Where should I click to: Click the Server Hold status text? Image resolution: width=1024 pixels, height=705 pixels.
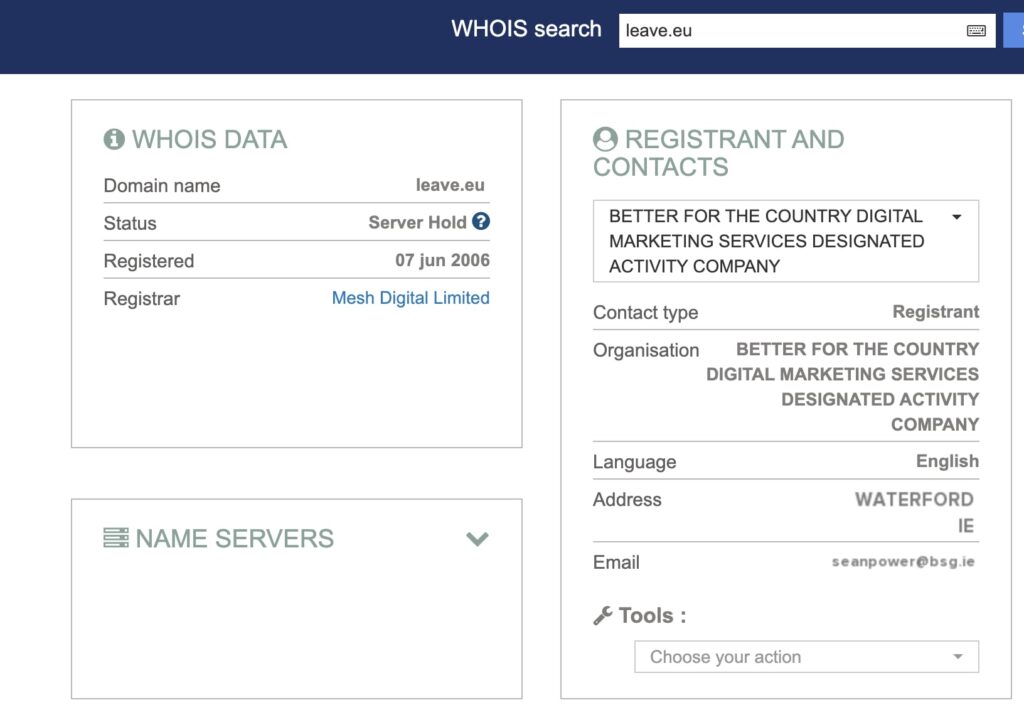[x=417, y=222]
